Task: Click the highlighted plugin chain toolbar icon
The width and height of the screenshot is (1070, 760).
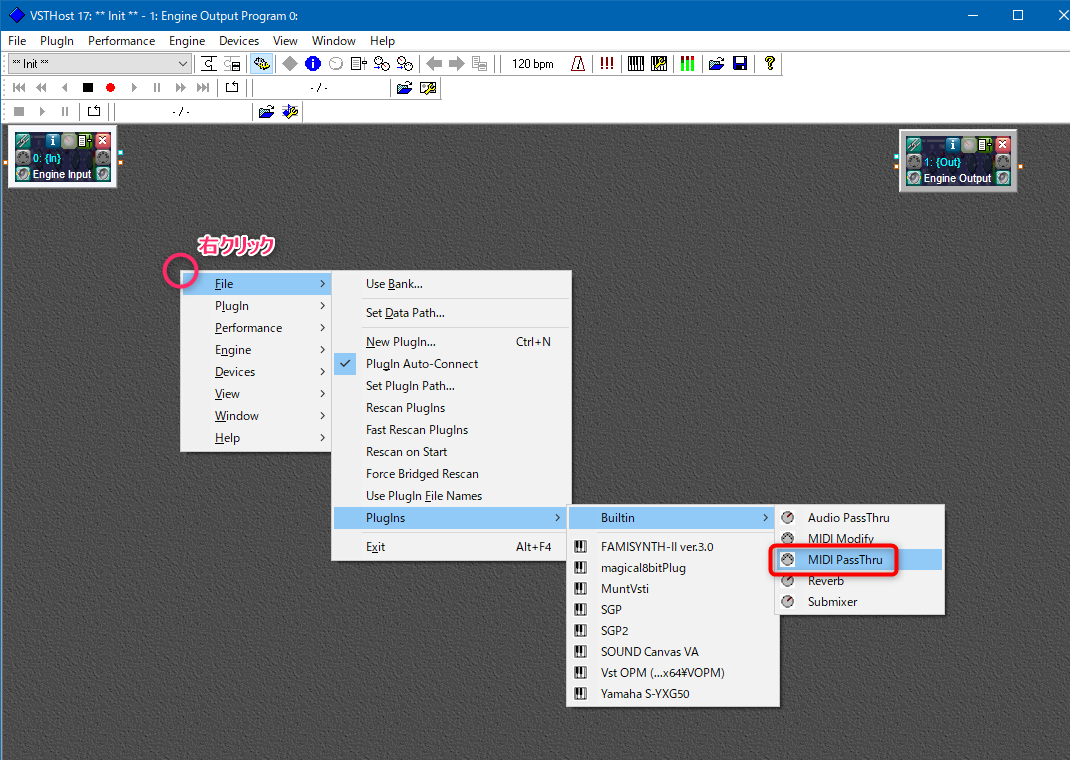Action: [x=261, y=63]
